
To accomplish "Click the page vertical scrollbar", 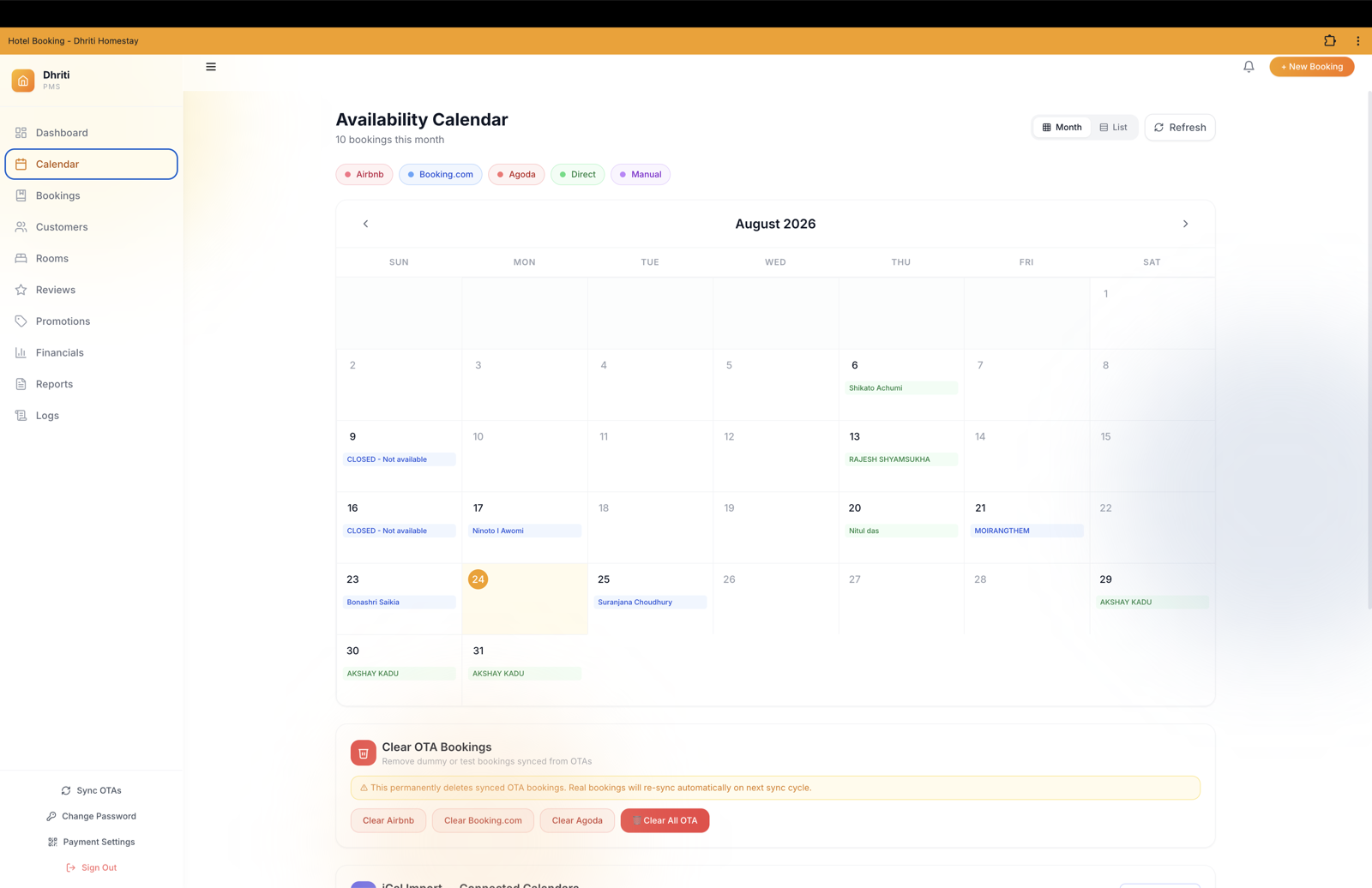I will (1369, 350).
